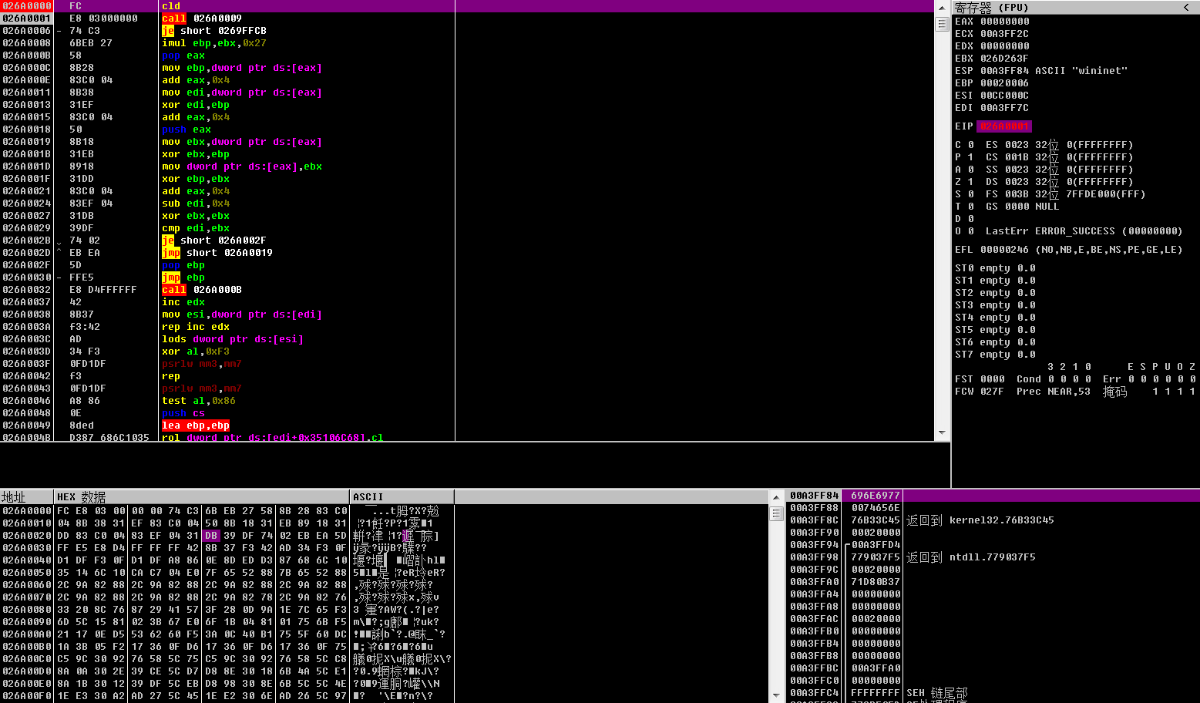Click the disassembly pane scroll-up arrow
The height and width of the screenshot is (703, 1200).
[x=942, y=6]
